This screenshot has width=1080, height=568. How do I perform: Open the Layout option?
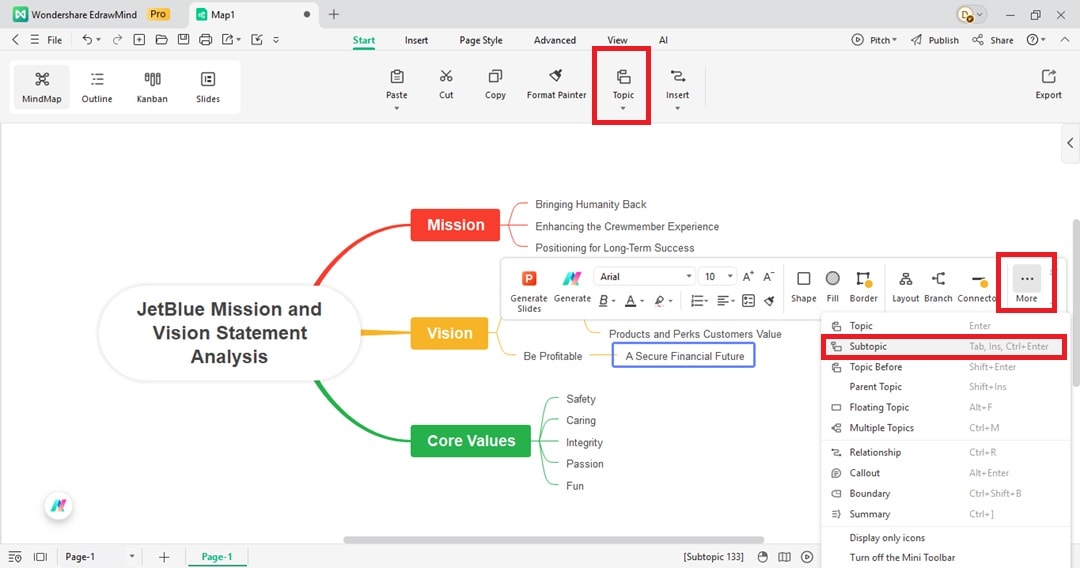click(x=906, y=286)
